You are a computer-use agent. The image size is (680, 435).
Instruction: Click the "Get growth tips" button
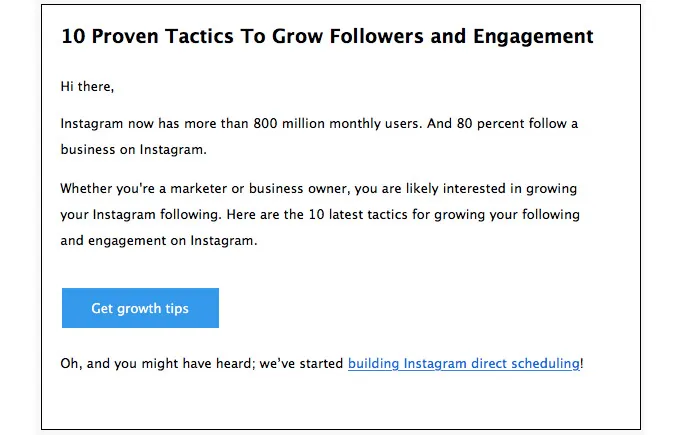[140, 308]
